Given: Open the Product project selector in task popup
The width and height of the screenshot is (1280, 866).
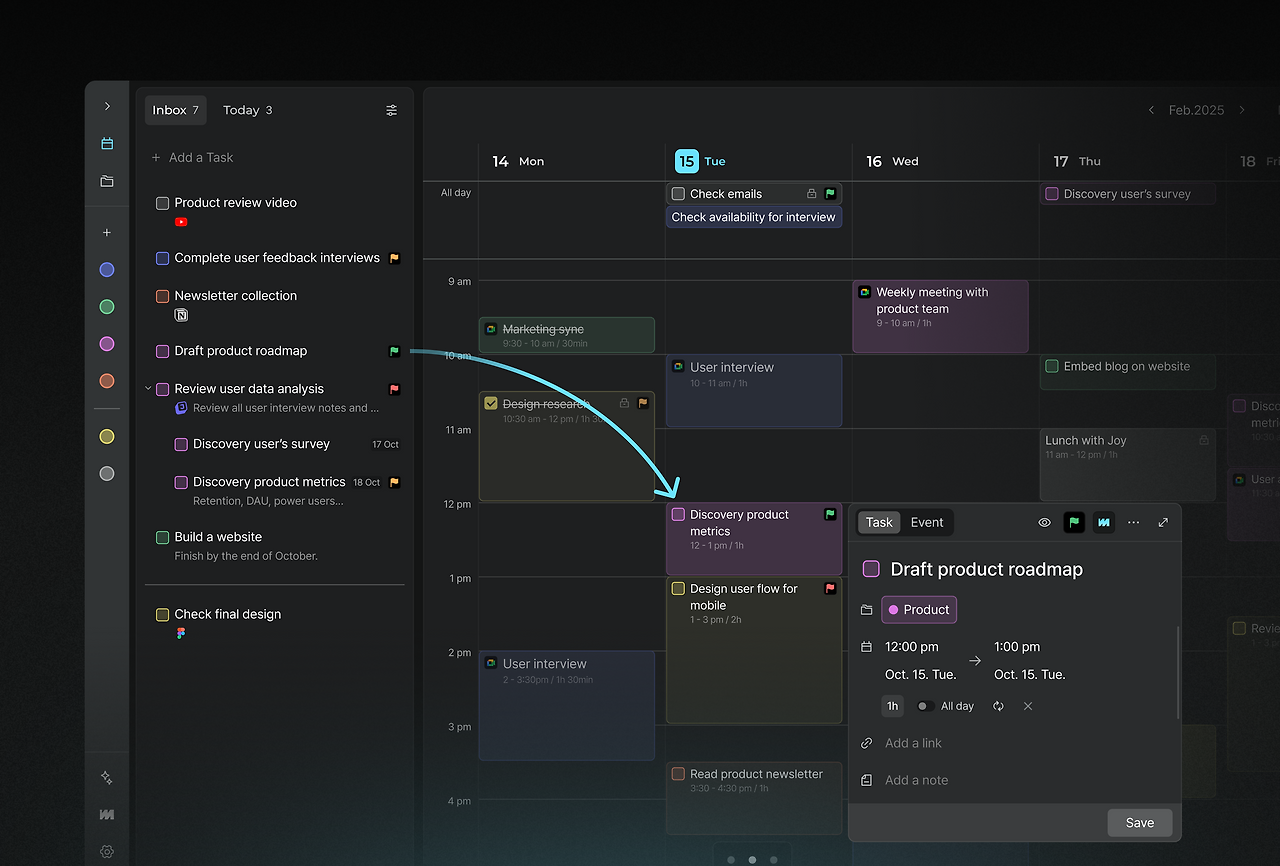Looking at the screenshot, I should click(x=919, y=610).
